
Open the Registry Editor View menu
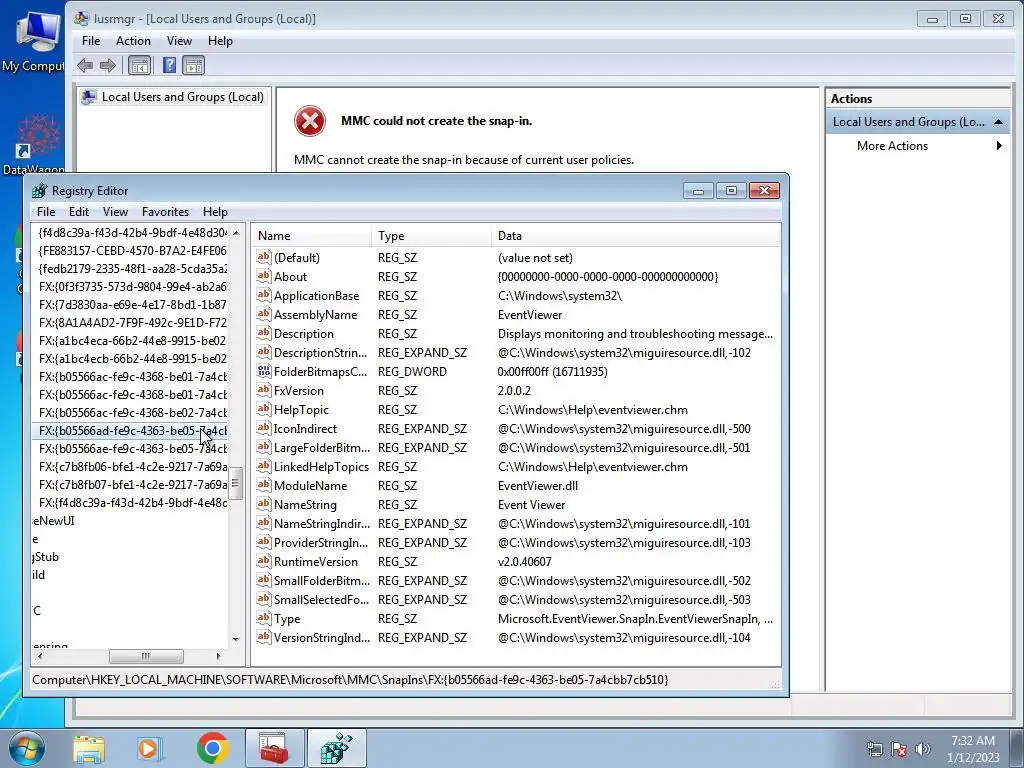(115, 212)
